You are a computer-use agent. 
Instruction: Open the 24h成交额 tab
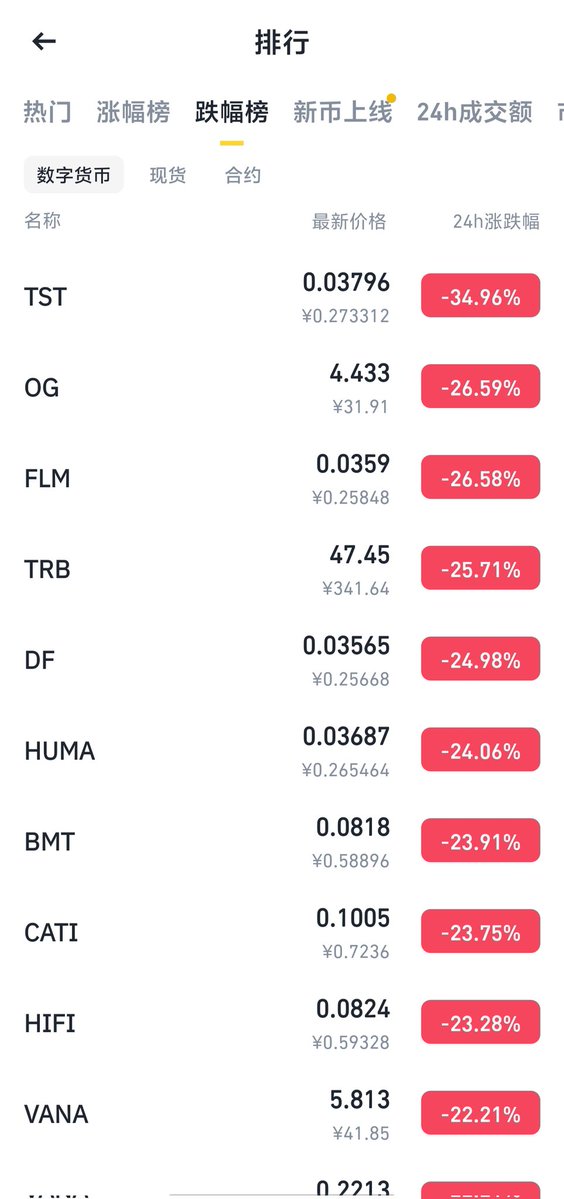pos(475,112)
